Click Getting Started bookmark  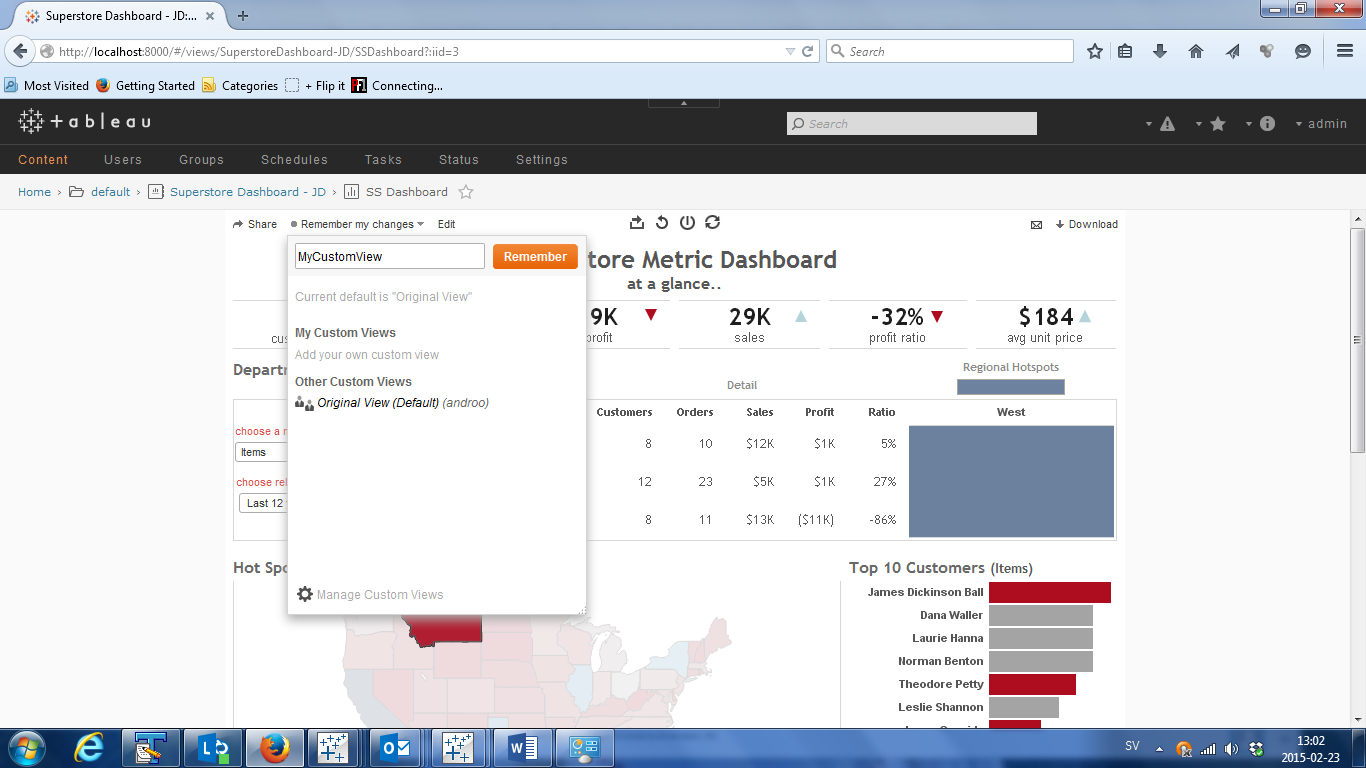146,86
